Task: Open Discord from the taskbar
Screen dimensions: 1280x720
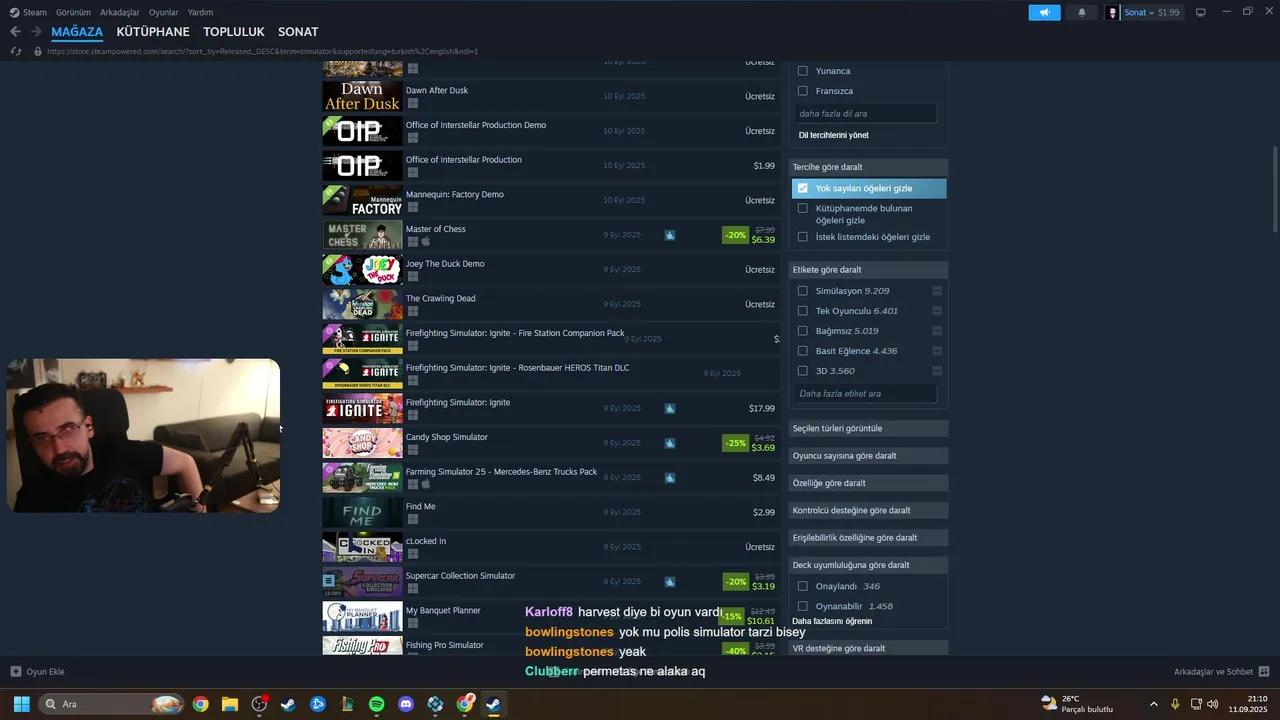Action: [x=406, y=704]
